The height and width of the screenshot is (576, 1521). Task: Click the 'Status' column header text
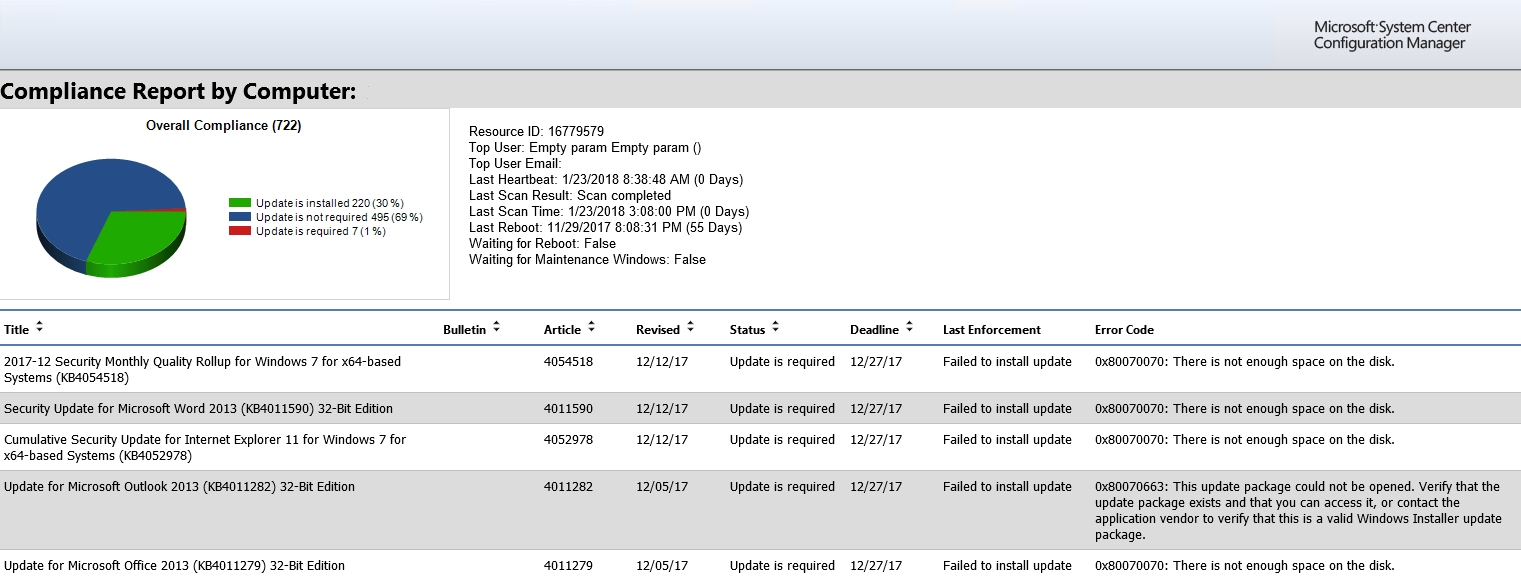pos(747,330)
